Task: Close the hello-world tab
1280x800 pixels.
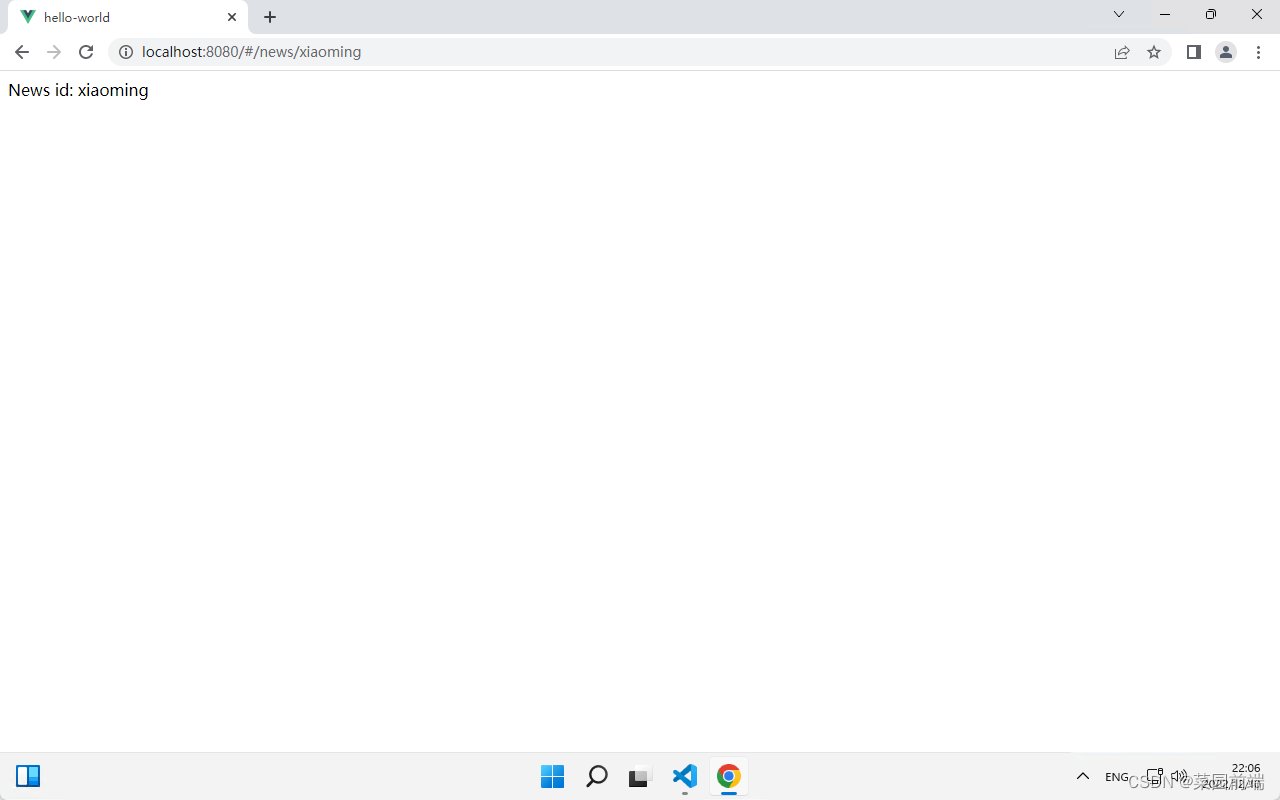Action: click(x=232, y=17)
